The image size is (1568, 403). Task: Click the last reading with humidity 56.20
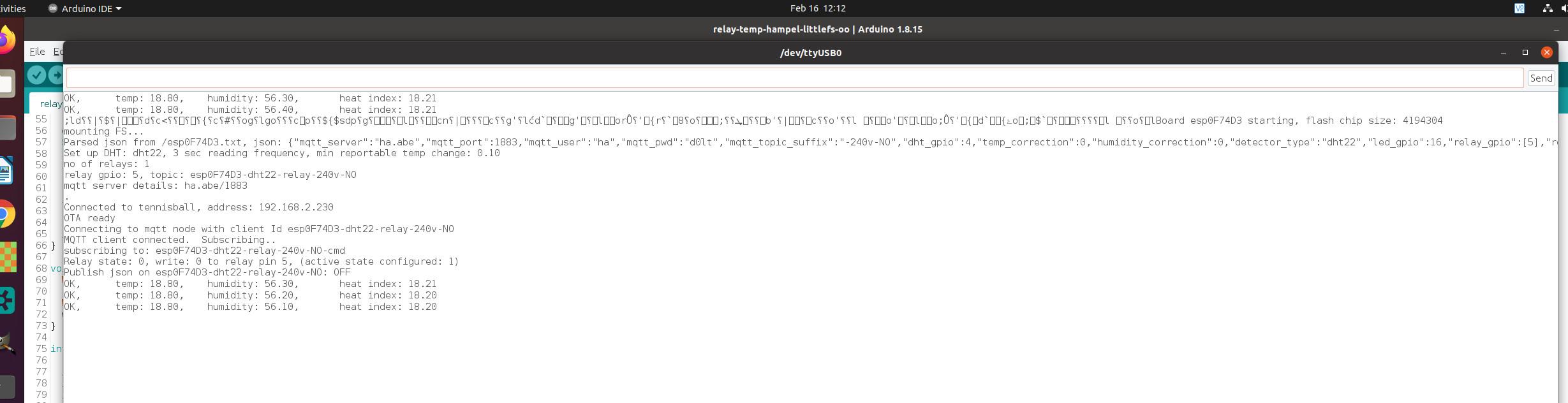tap(250, 295)
